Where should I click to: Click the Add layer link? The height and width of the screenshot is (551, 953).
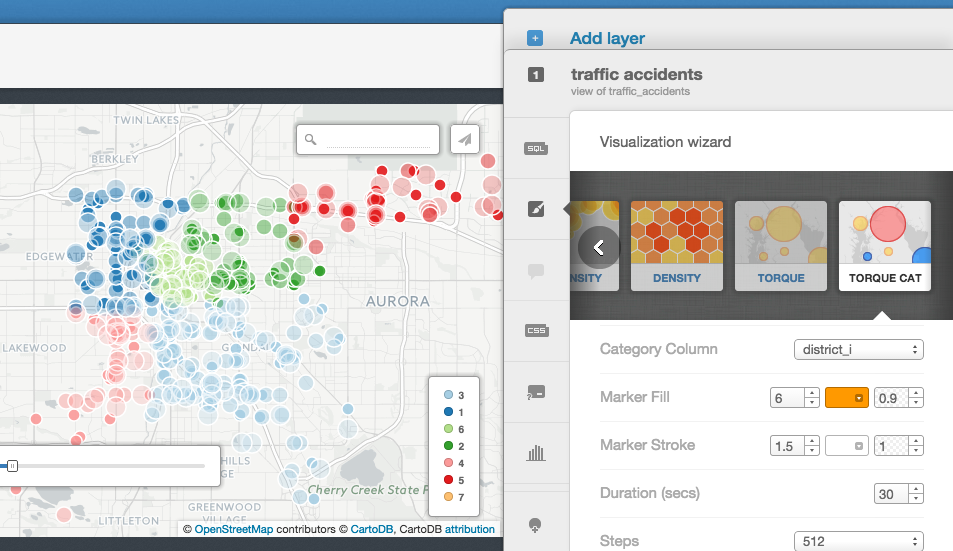(607, 39)
